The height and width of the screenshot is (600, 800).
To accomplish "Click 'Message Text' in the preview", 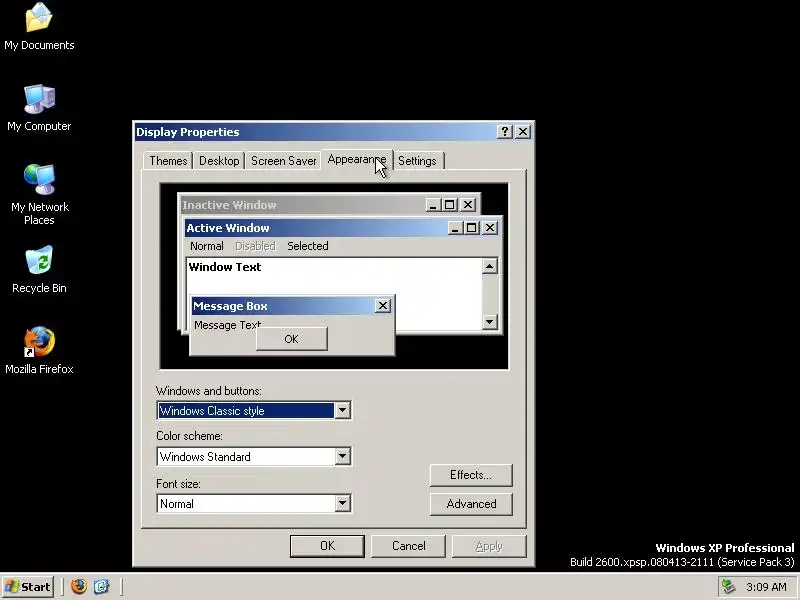I will (228, 325).
